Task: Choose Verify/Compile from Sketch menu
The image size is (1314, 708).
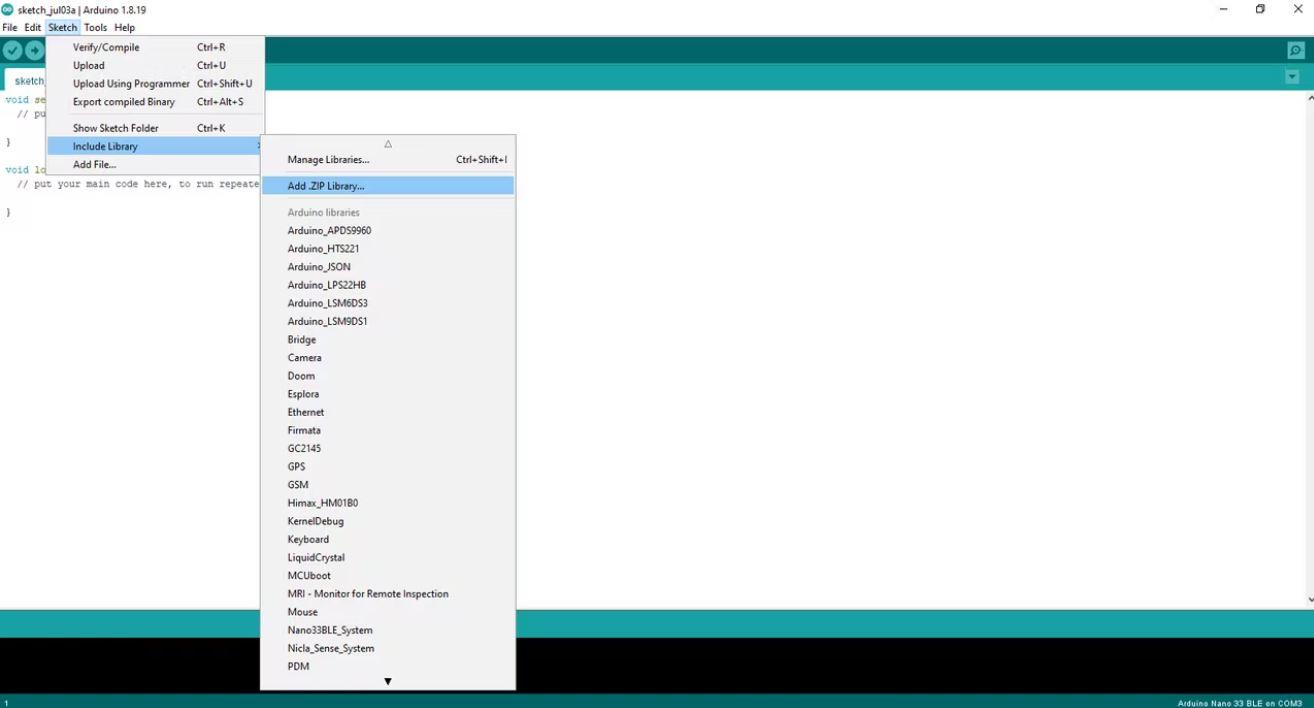Action: pyautogui.click(x=155, y=47)
